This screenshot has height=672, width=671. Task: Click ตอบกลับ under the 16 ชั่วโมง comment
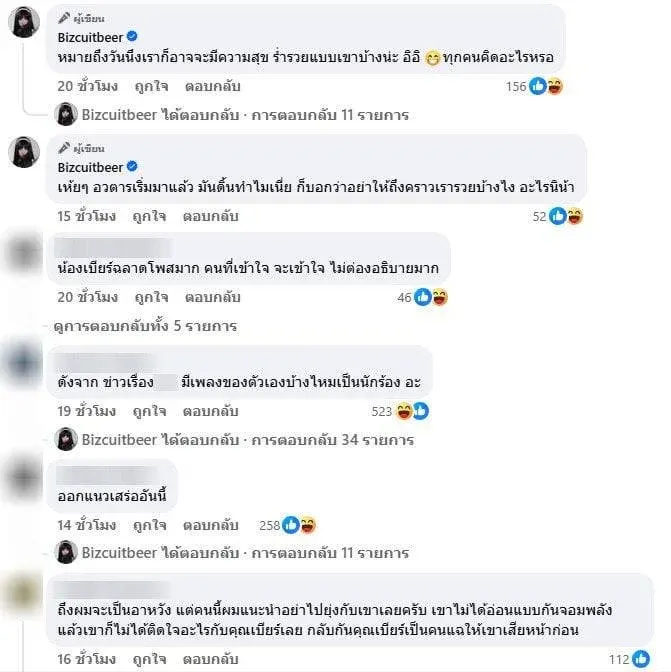pos(210,659)
